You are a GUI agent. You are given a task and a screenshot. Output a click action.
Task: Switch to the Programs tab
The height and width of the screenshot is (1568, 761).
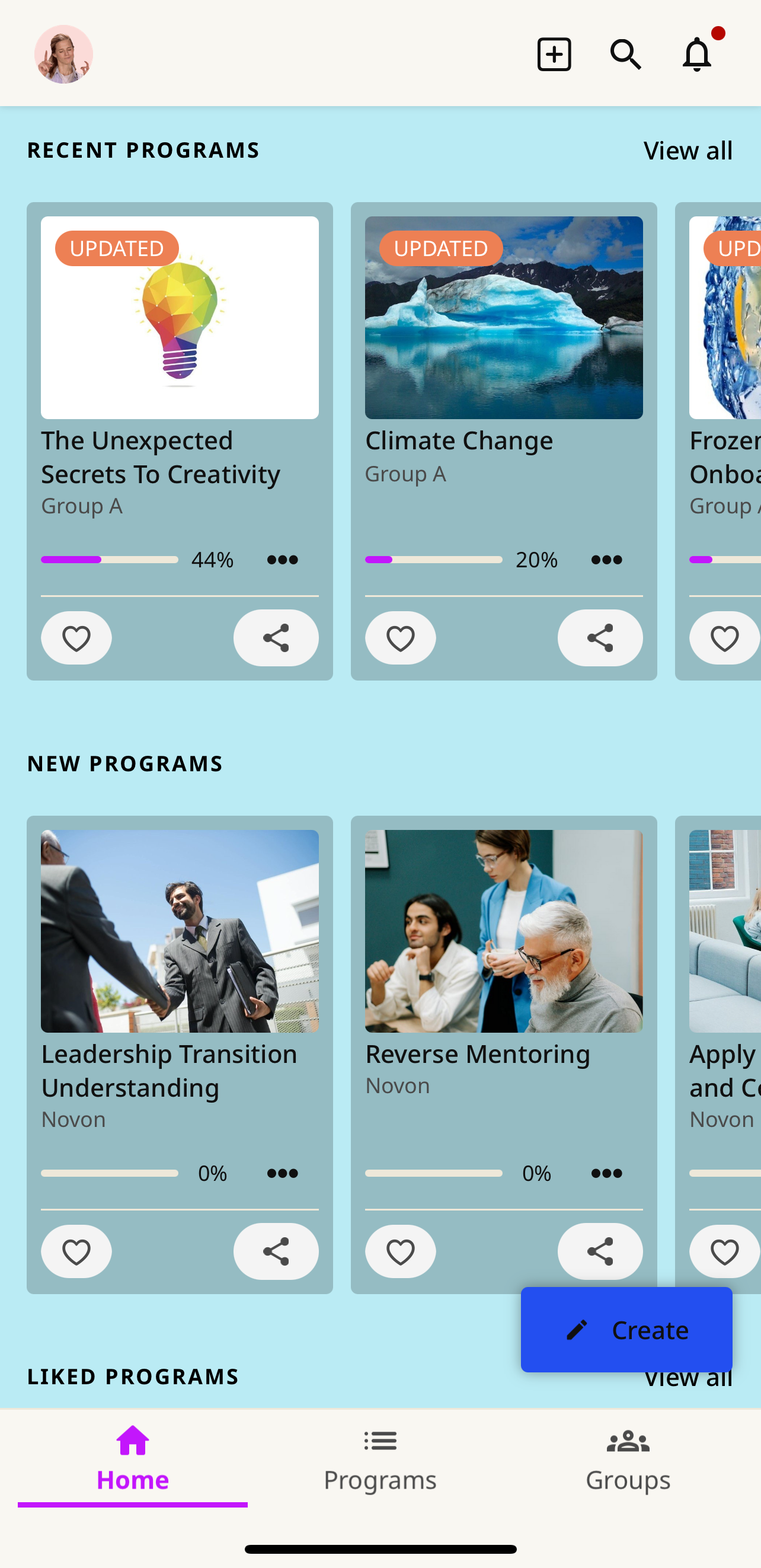point(380,1461)
